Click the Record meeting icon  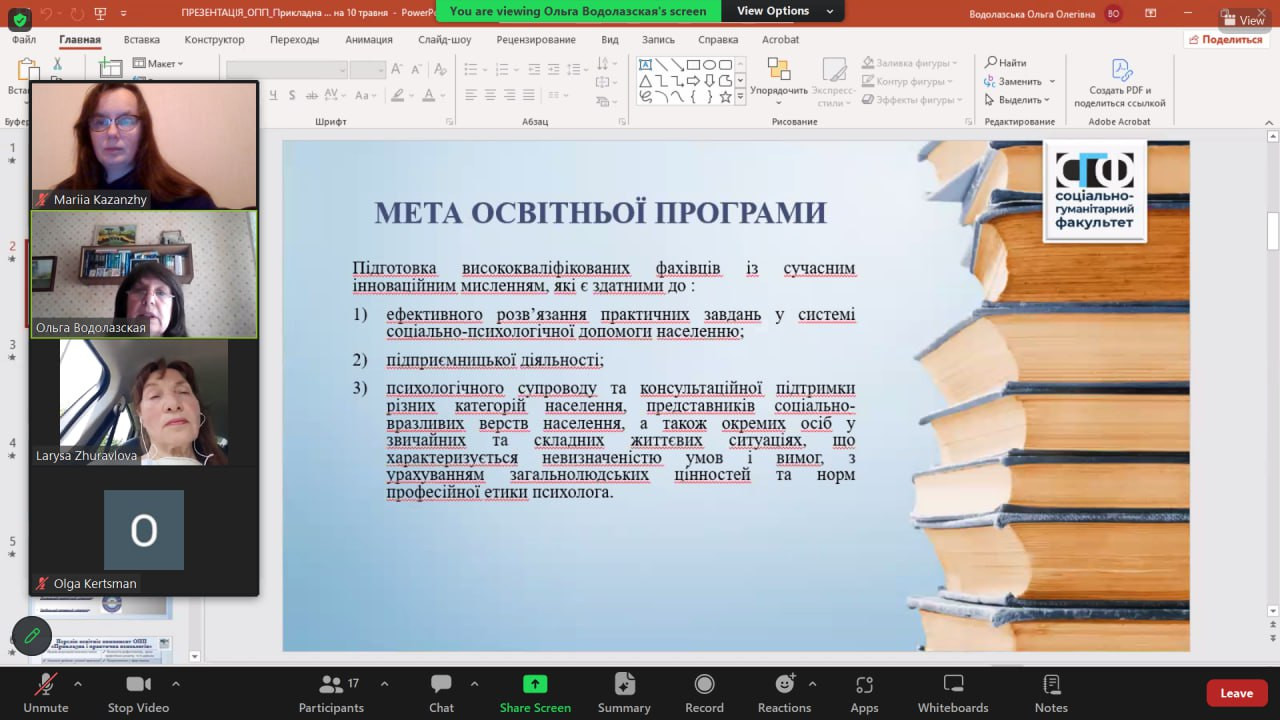click(x=704, y=693)
